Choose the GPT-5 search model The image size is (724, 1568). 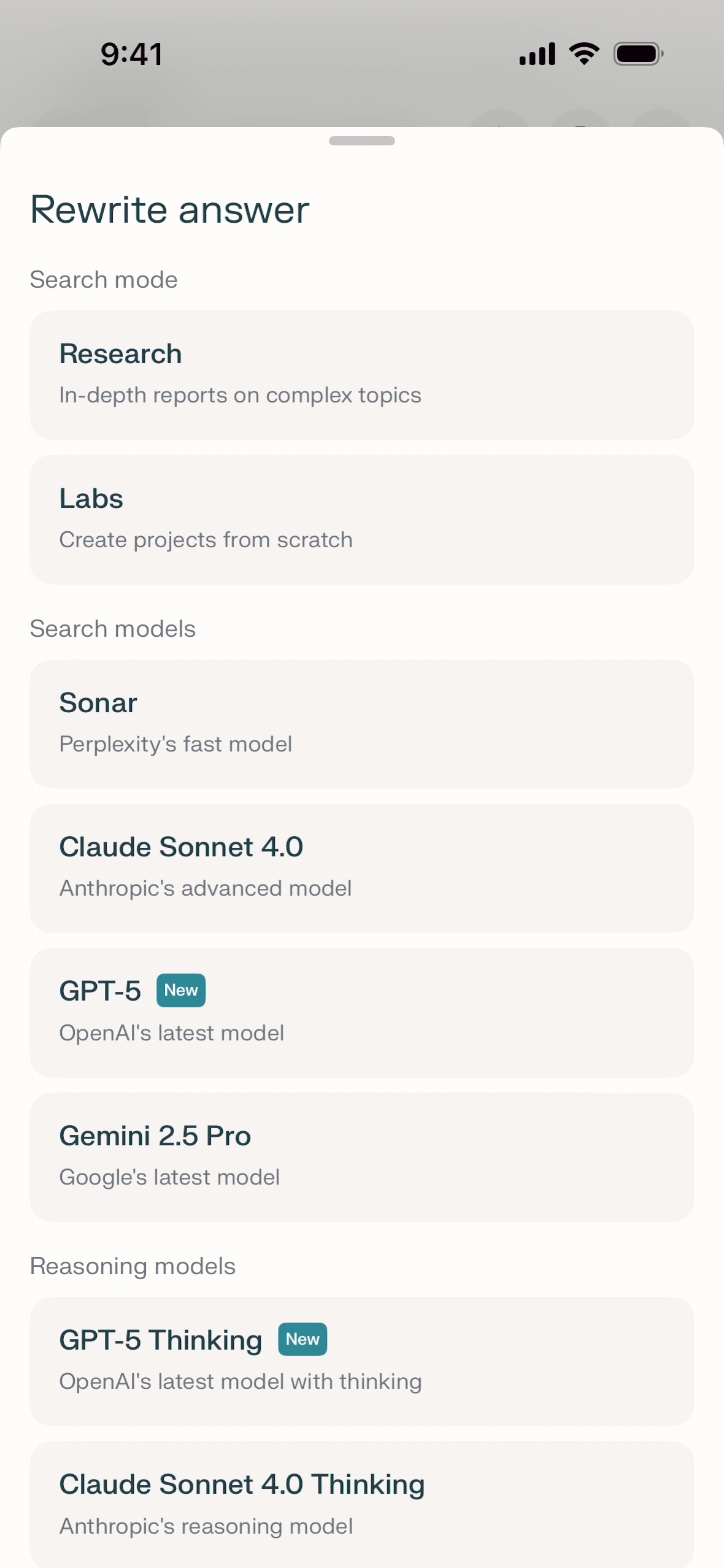click(x=361, y=1012)
